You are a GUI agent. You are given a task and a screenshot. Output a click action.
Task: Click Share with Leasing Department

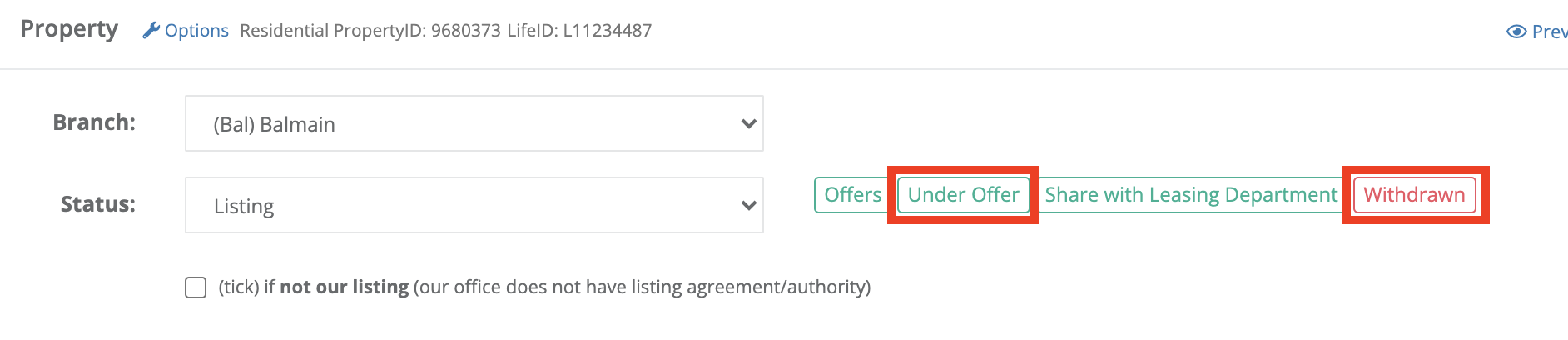point(1191,195)
